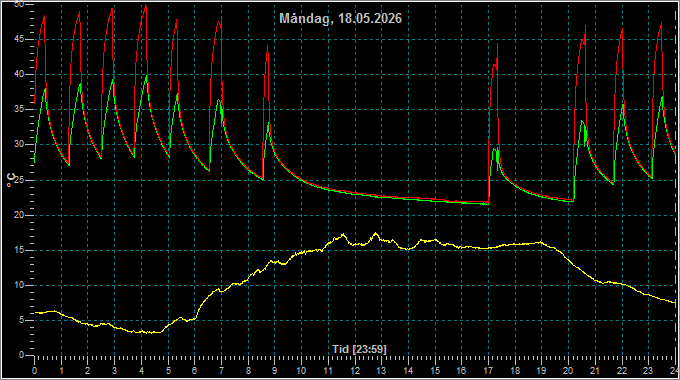The height and width of the screenshot is (380, 680).
Task: Select hour 23 on the time axis
Action: [x=648, y=371]
